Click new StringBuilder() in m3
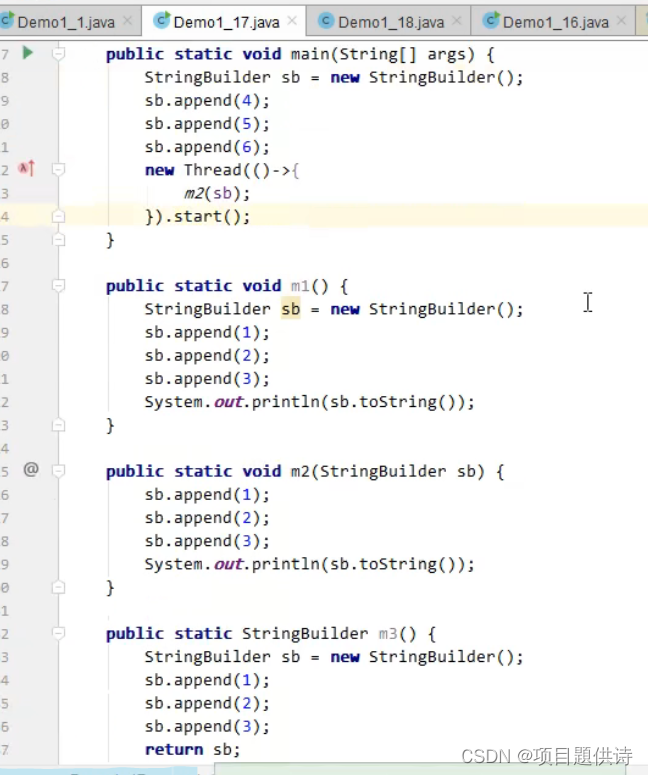 pyautogui.click(x=423, y=657)
